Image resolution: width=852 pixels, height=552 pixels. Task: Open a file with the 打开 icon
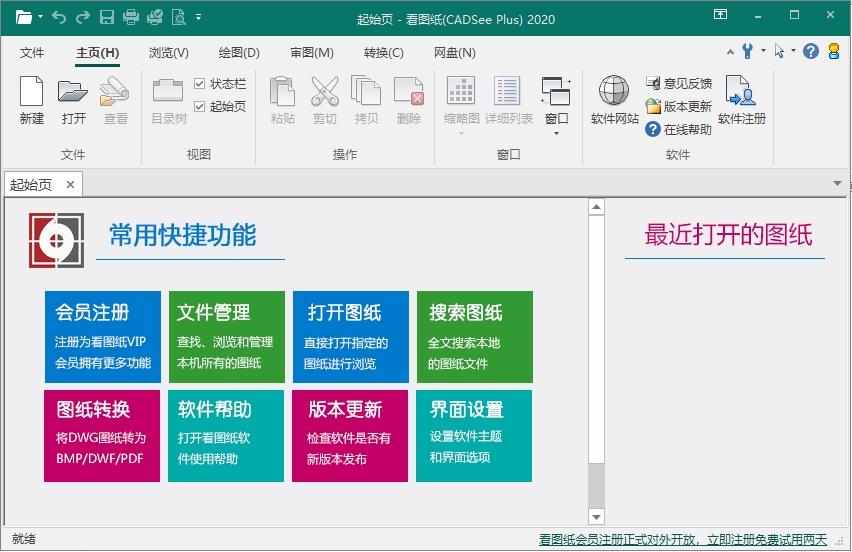click(x=73, y=92)
